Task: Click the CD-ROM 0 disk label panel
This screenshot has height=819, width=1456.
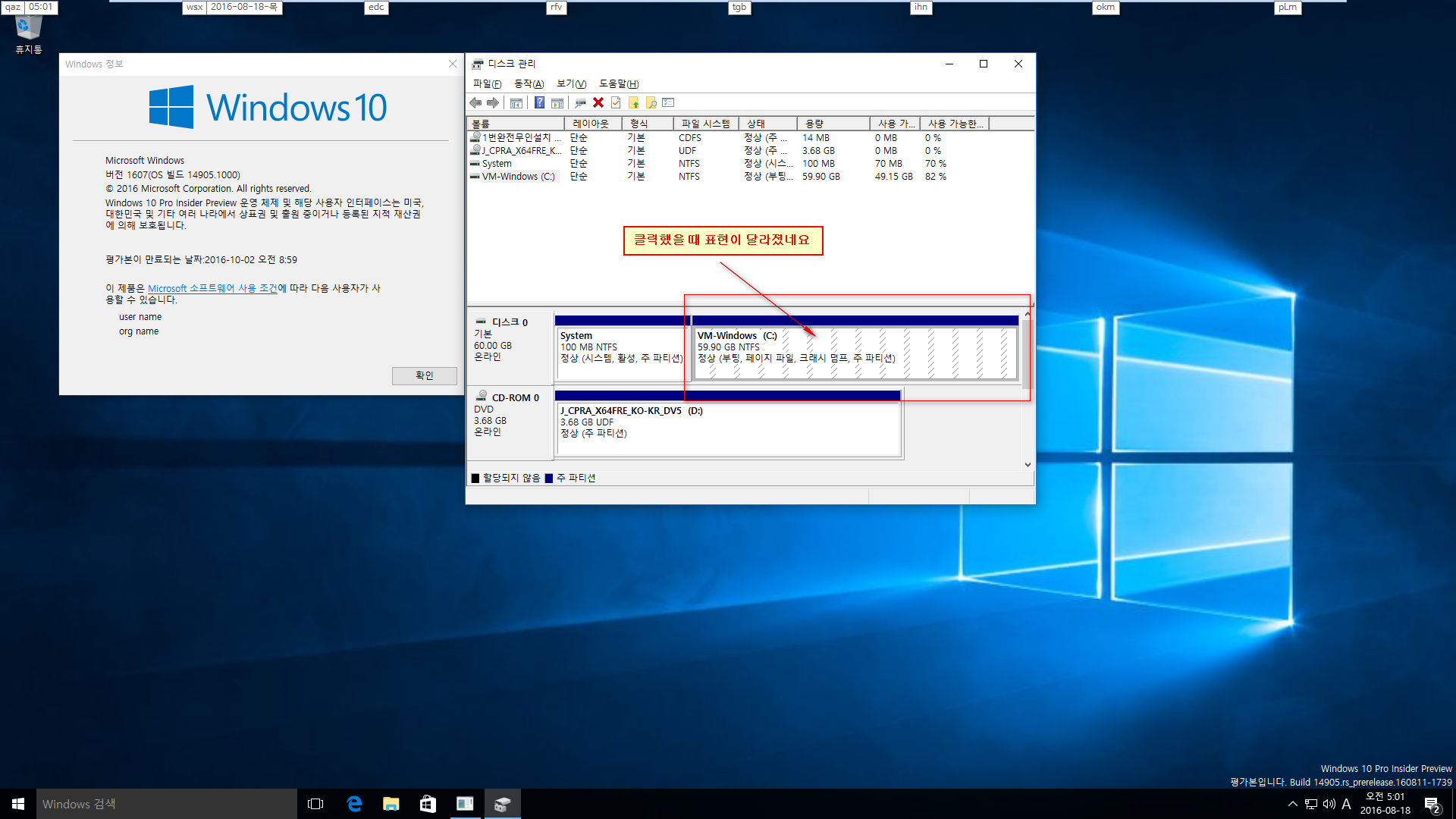Action: [x=510, y=425]
